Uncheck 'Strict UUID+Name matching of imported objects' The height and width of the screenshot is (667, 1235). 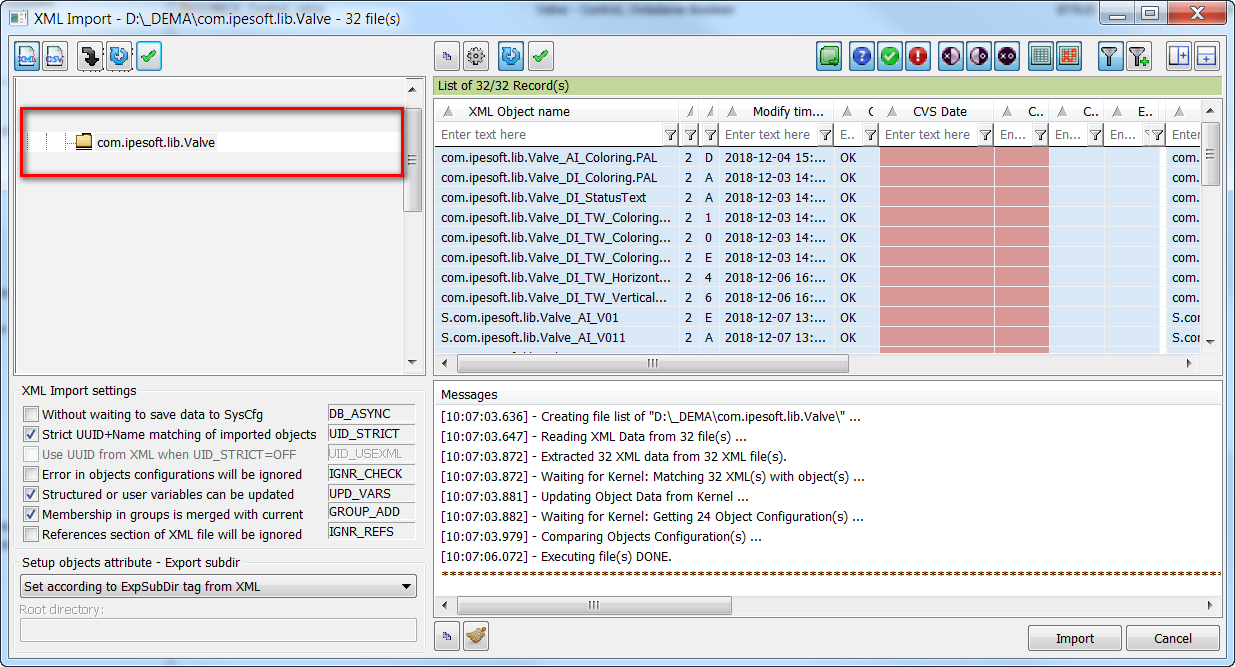[x=32, y=434]
